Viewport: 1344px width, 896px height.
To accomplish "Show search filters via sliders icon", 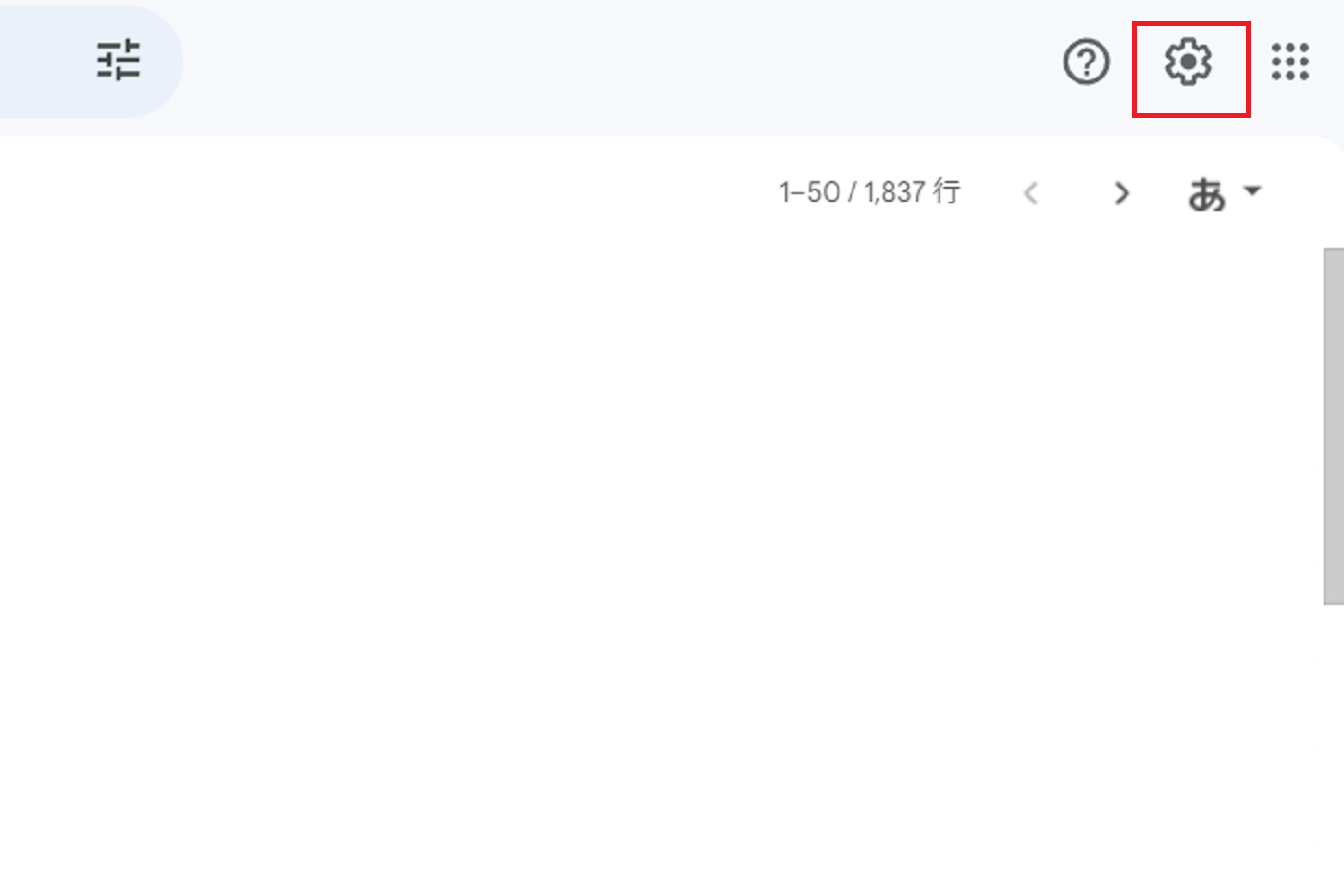I will click(x=119, y=61).
